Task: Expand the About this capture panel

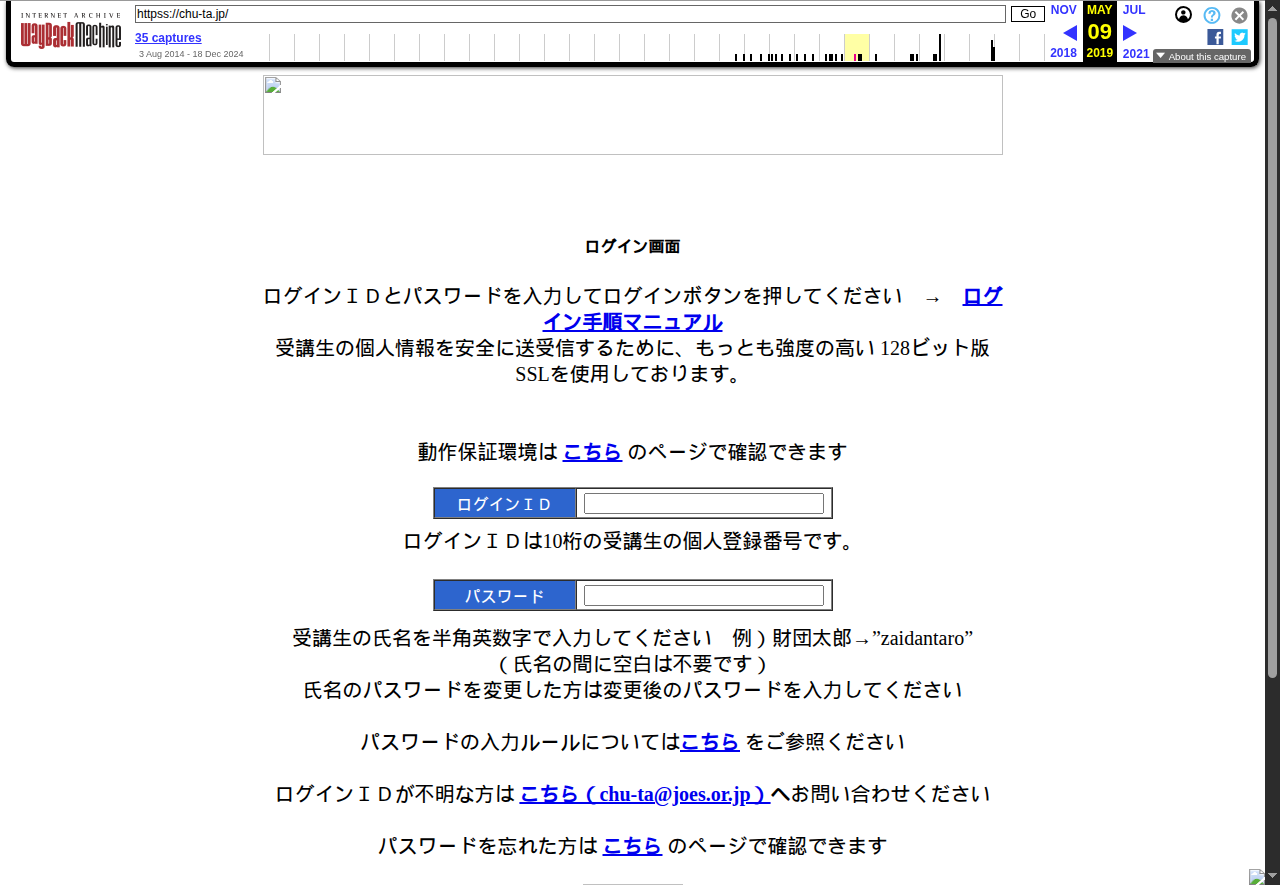Action: 1201,56
